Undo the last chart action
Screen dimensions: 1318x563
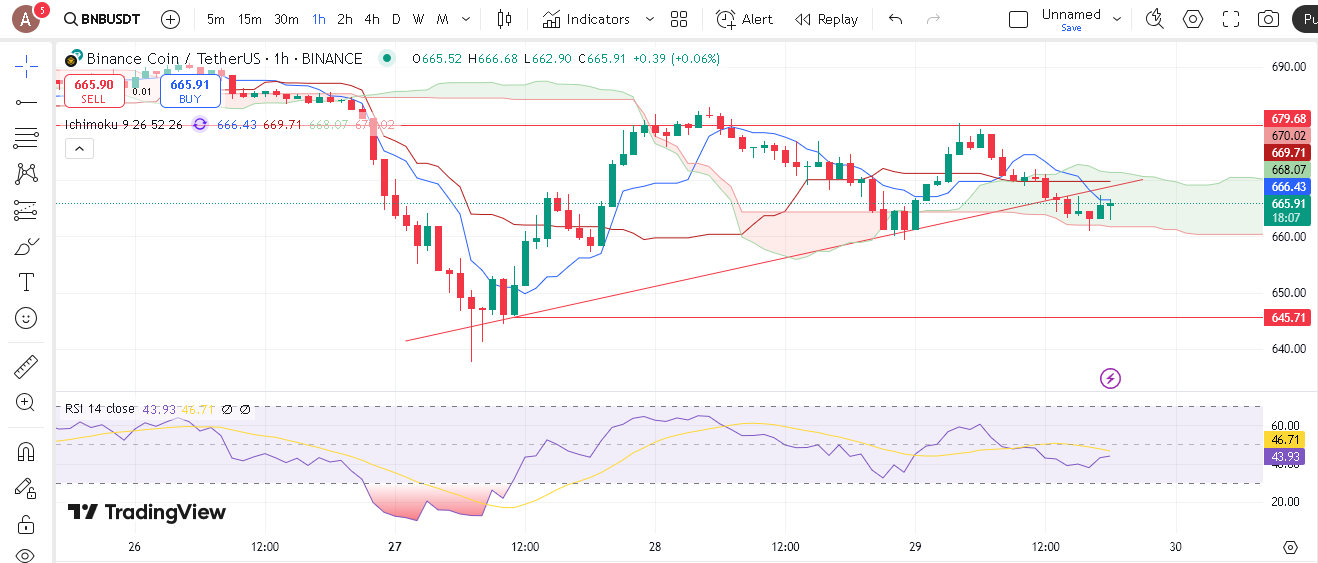point(895,19)
